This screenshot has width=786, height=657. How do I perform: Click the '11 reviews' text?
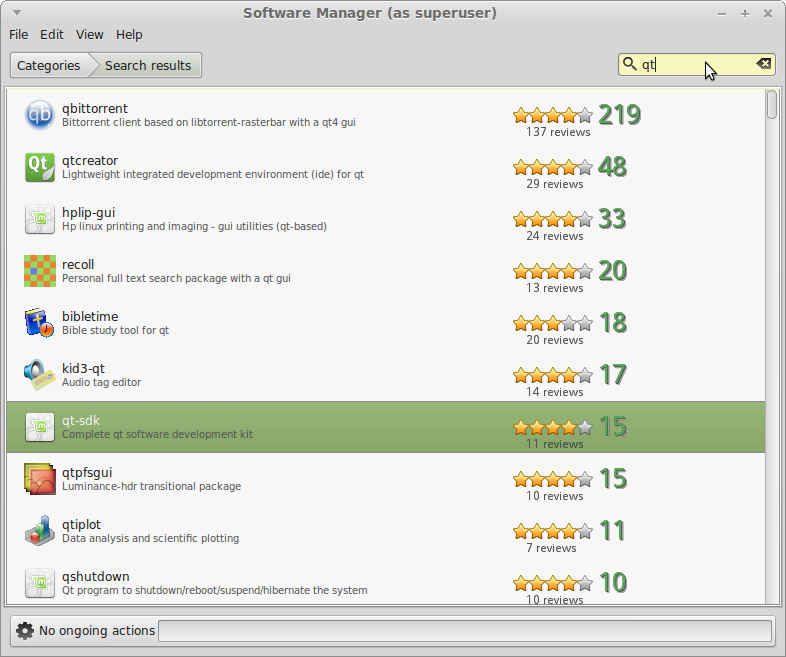555,444
